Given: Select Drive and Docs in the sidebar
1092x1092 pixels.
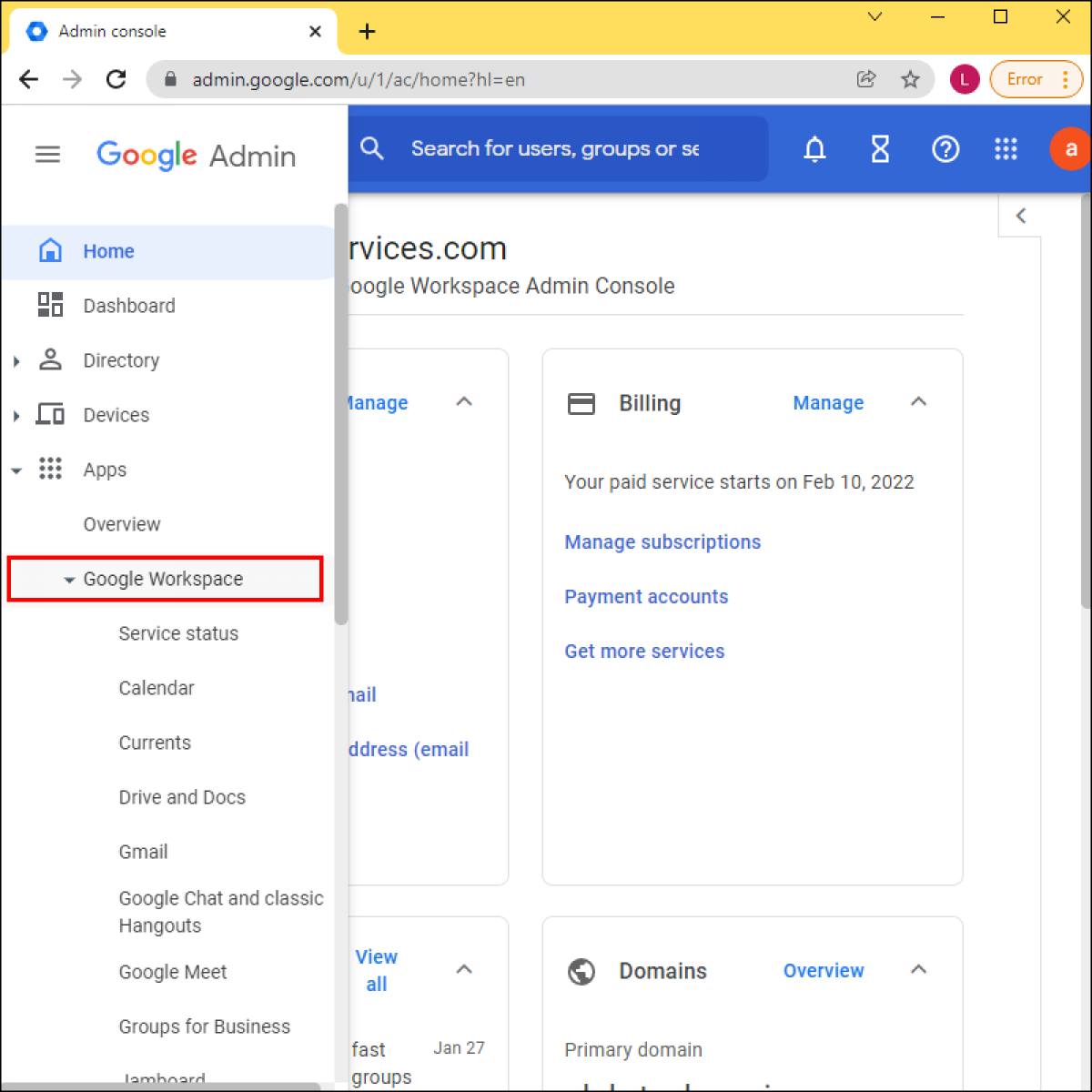Looking at the screenshot, I should (182, 797).
